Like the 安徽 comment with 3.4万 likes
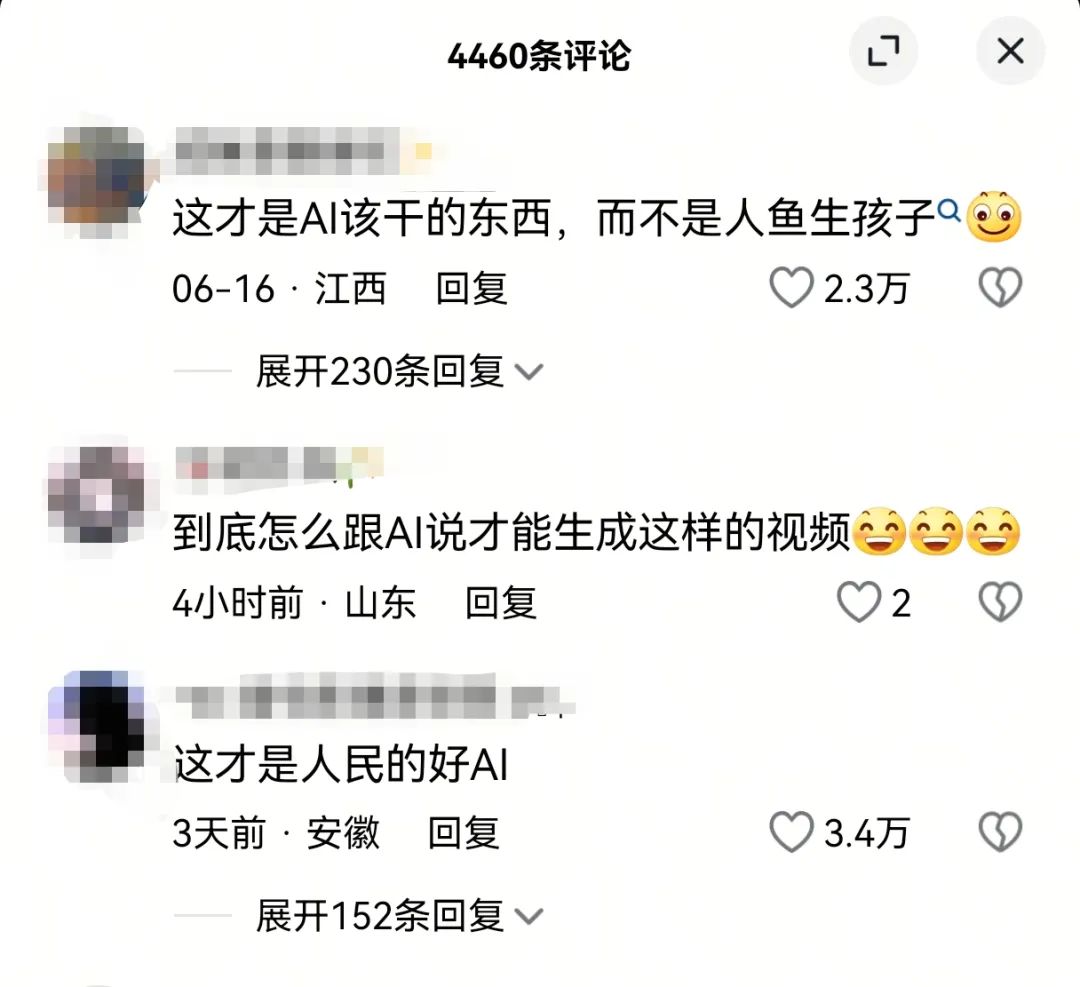Viewport: 1080px width, 987px height. tap(791, 832)
